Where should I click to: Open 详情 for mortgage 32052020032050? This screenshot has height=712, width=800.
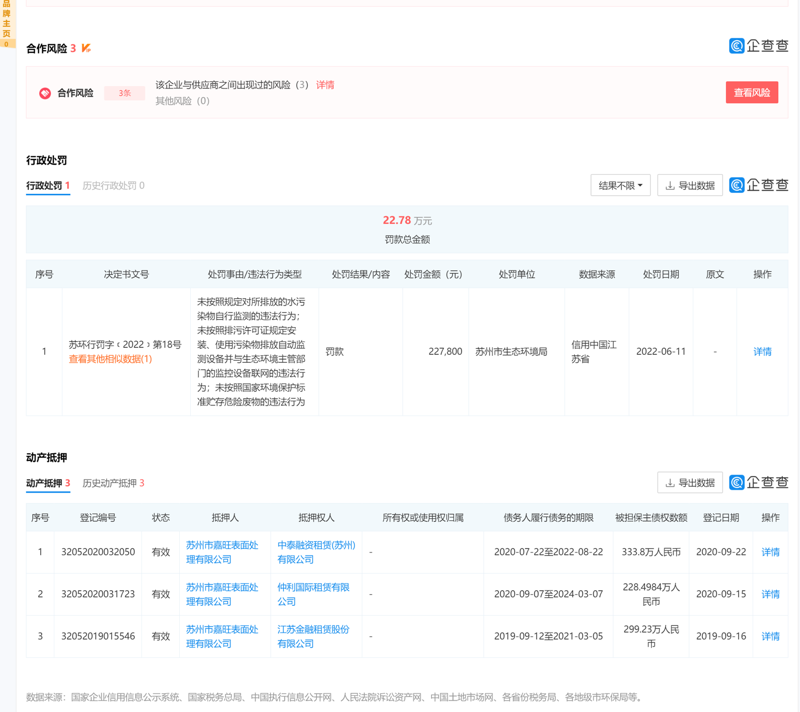(x=770, y=552)
